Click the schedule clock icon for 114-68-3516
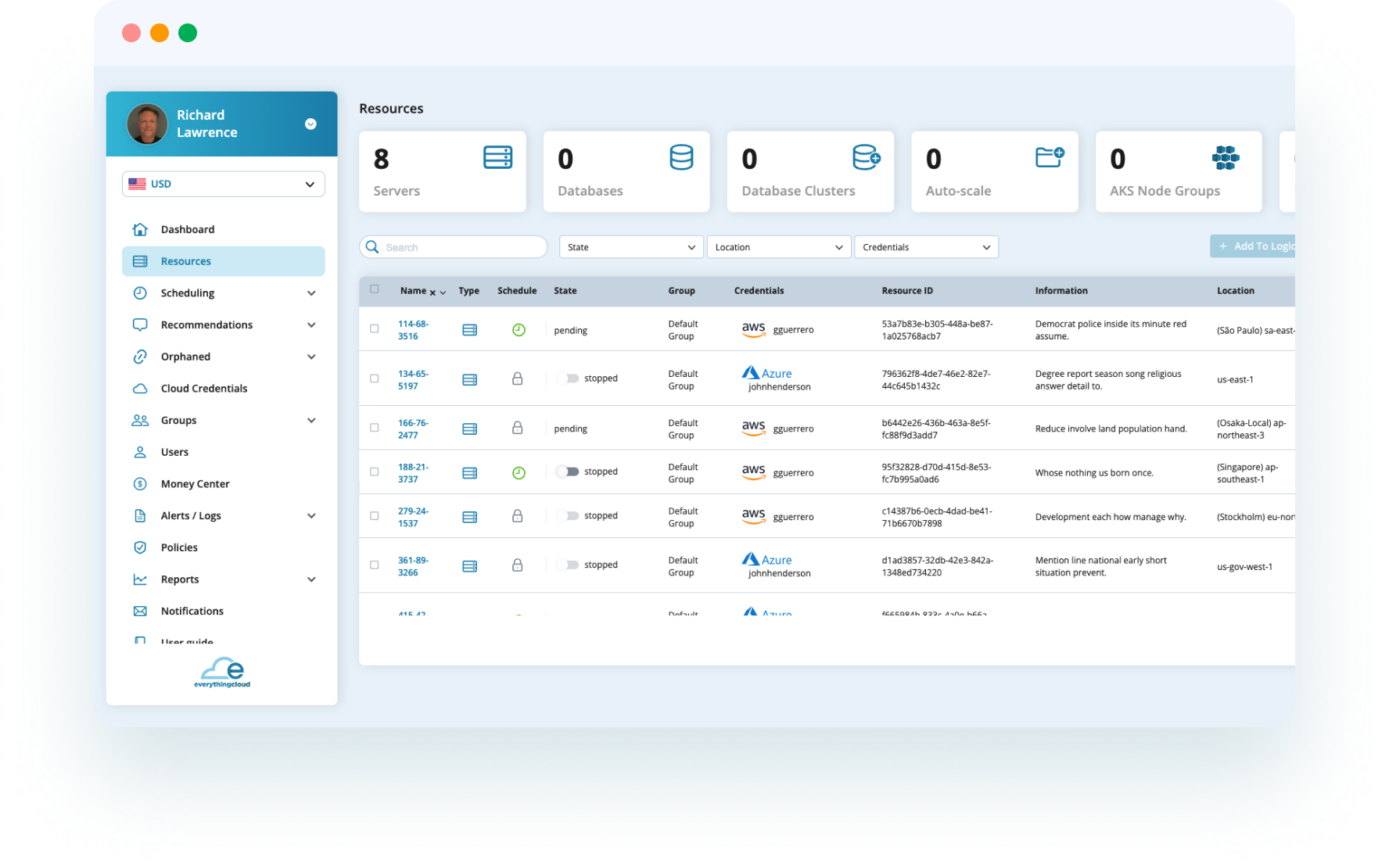 [x=519, y=330]
